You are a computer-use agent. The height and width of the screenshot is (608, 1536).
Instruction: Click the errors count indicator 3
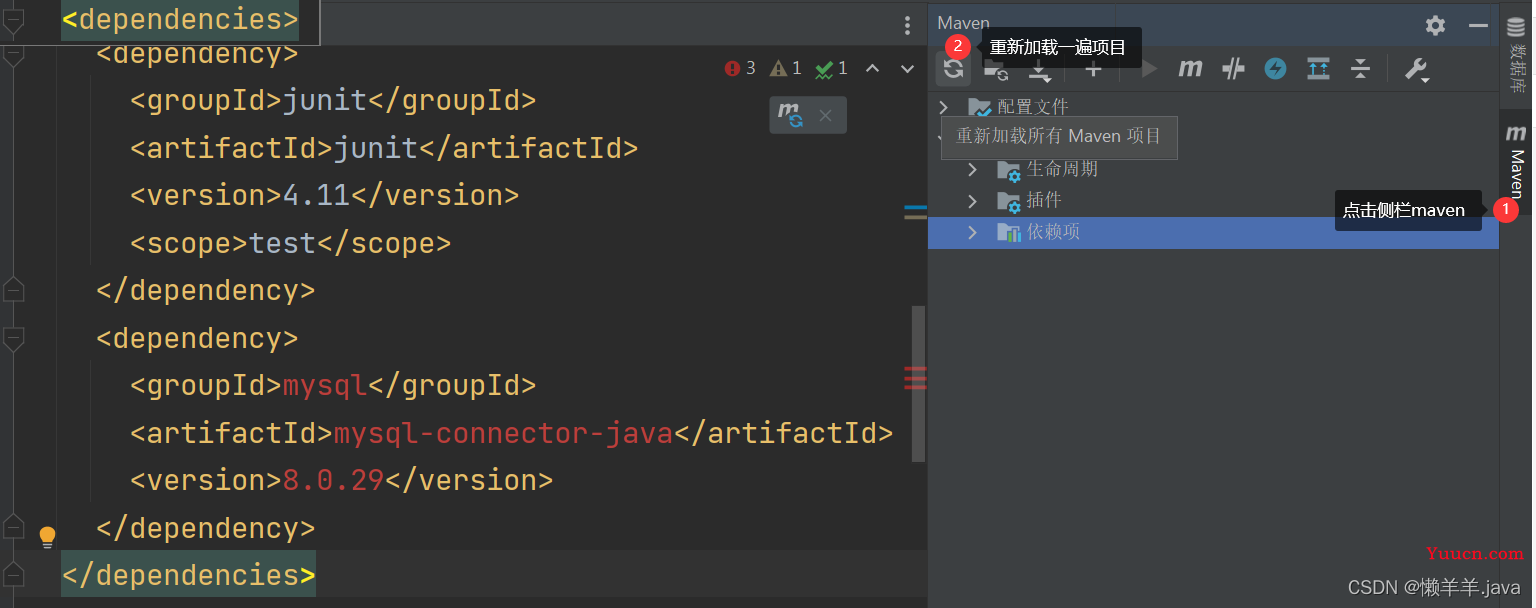click(740, 68)
